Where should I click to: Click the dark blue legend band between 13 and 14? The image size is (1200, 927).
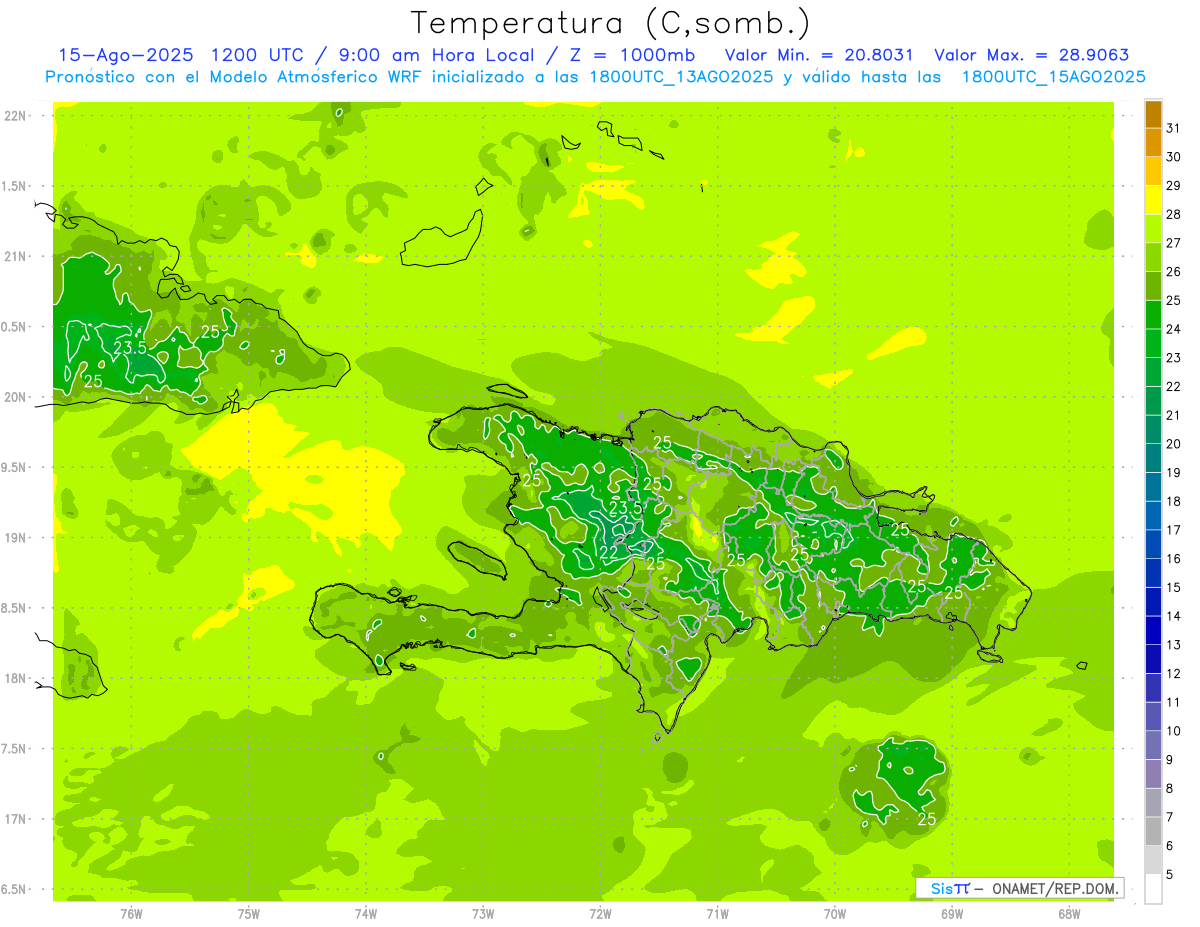click(1153, 631)
